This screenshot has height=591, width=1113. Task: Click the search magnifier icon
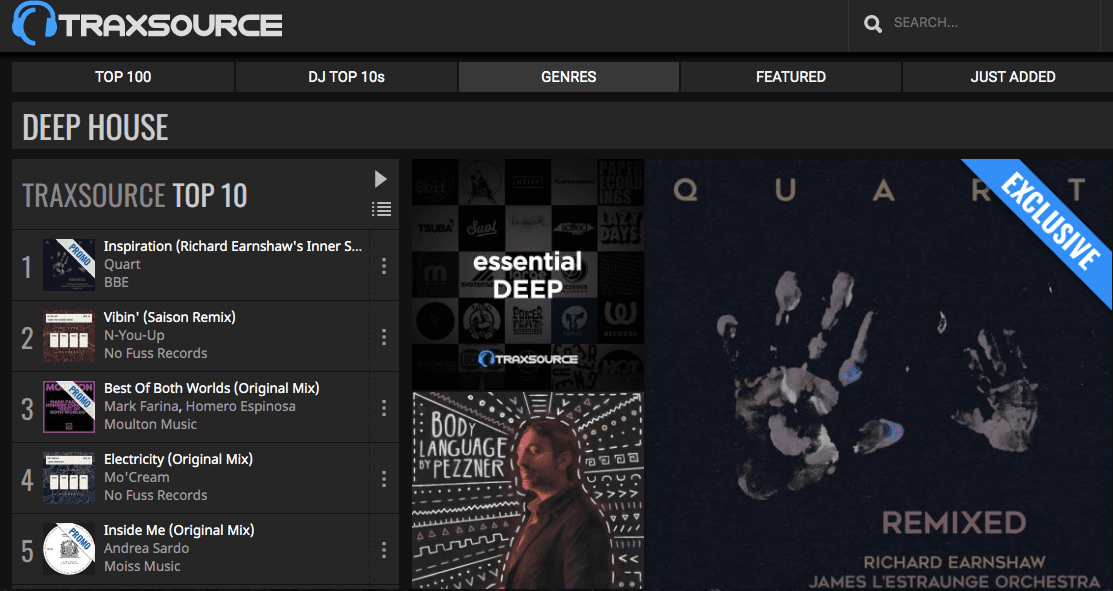tap(872, 24)
